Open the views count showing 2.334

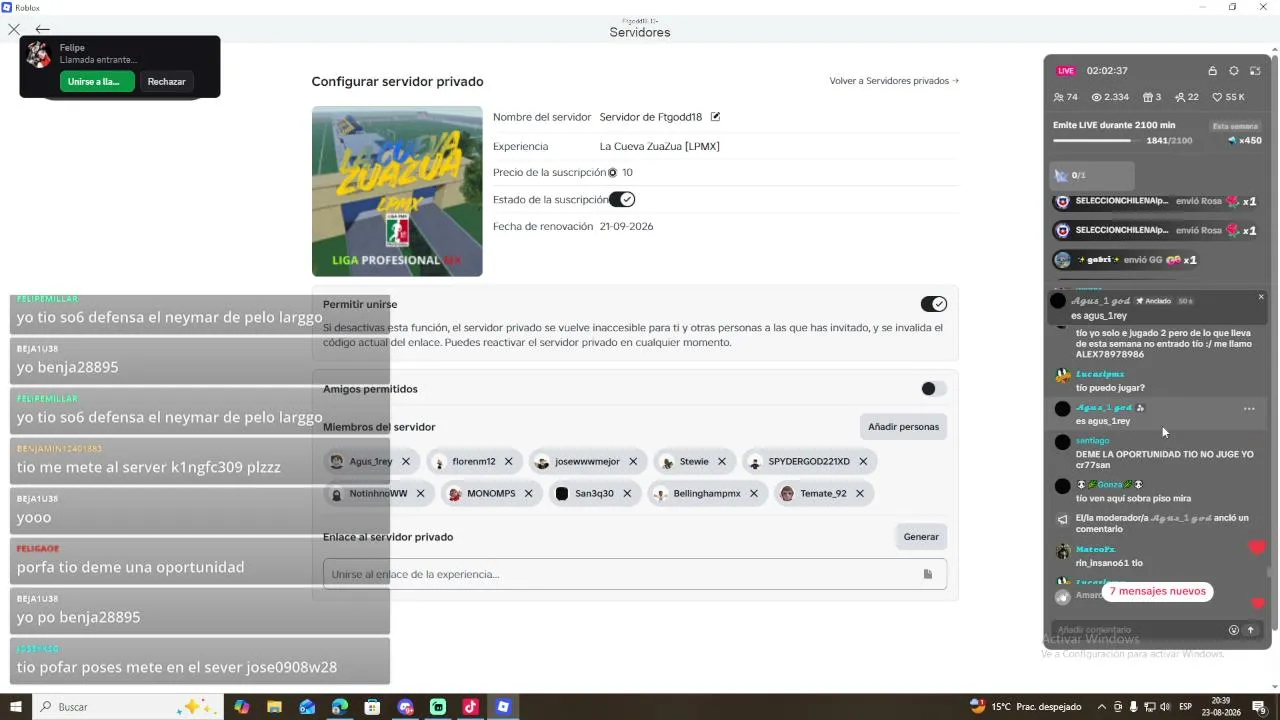(1110, 97)
